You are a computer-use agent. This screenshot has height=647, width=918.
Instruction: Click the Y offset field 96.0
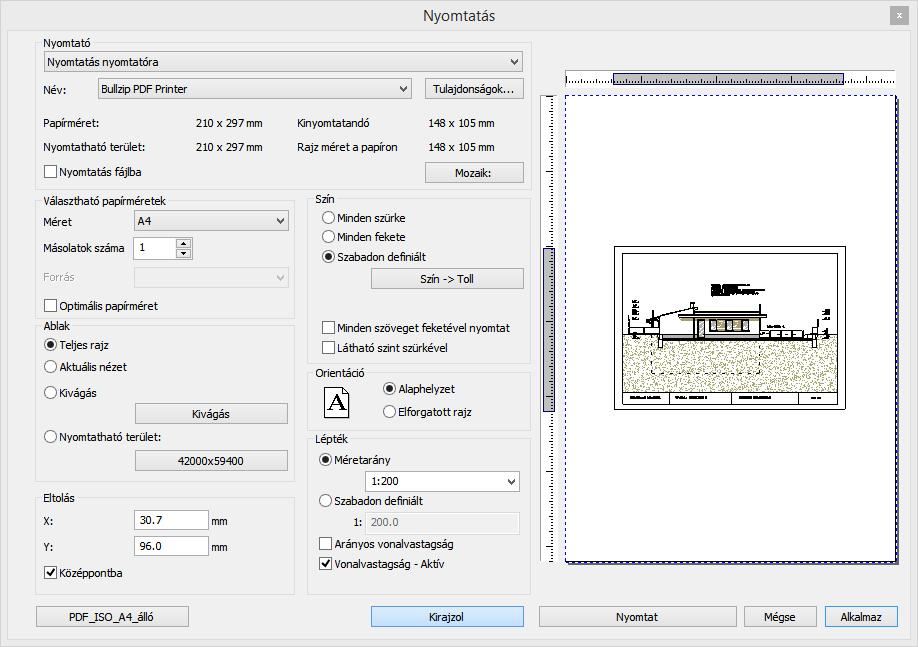(x=172, y=546)
